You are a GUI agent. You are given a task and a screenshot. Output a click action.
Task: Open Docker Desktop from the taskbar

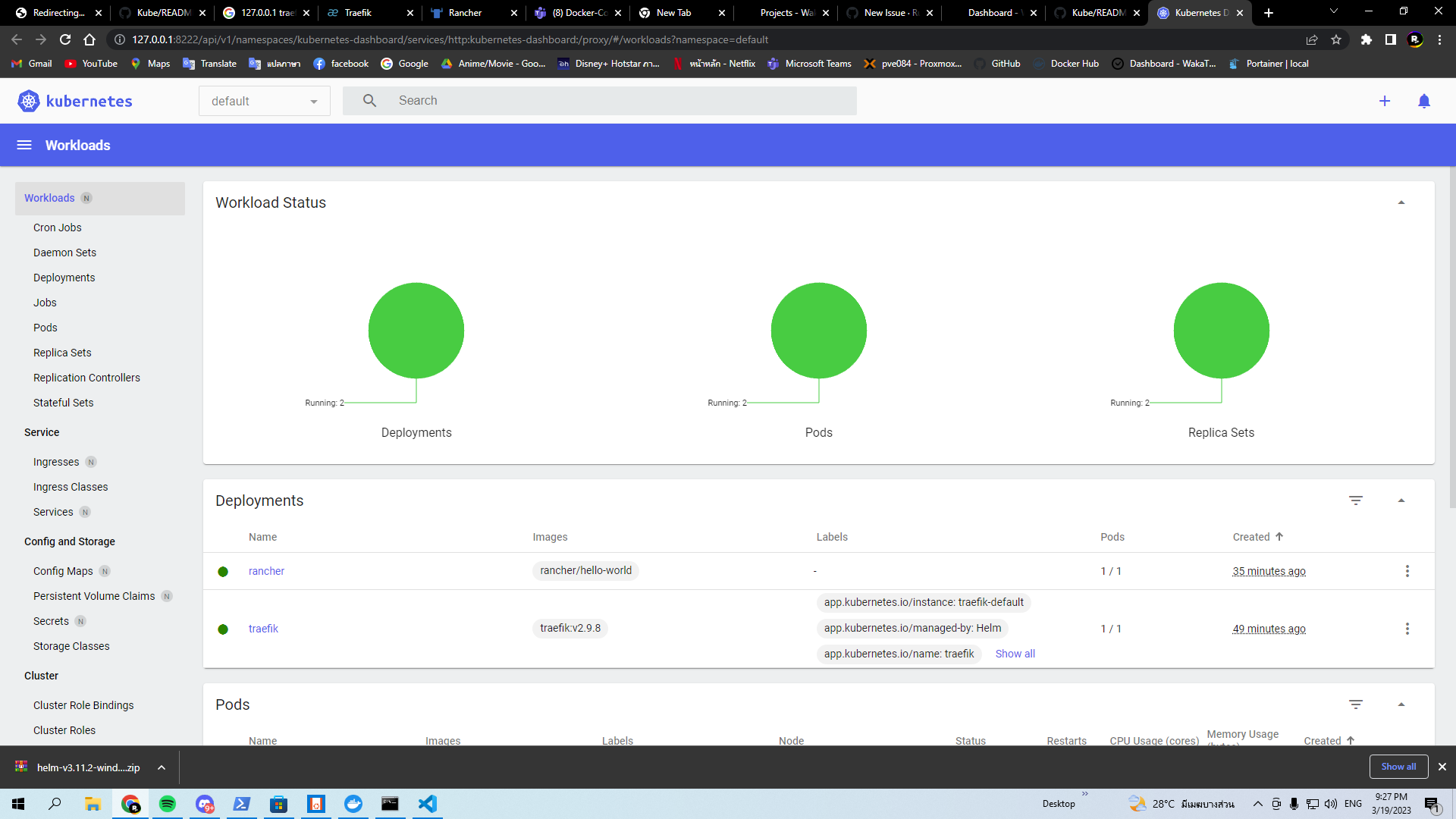coord(353,804)
